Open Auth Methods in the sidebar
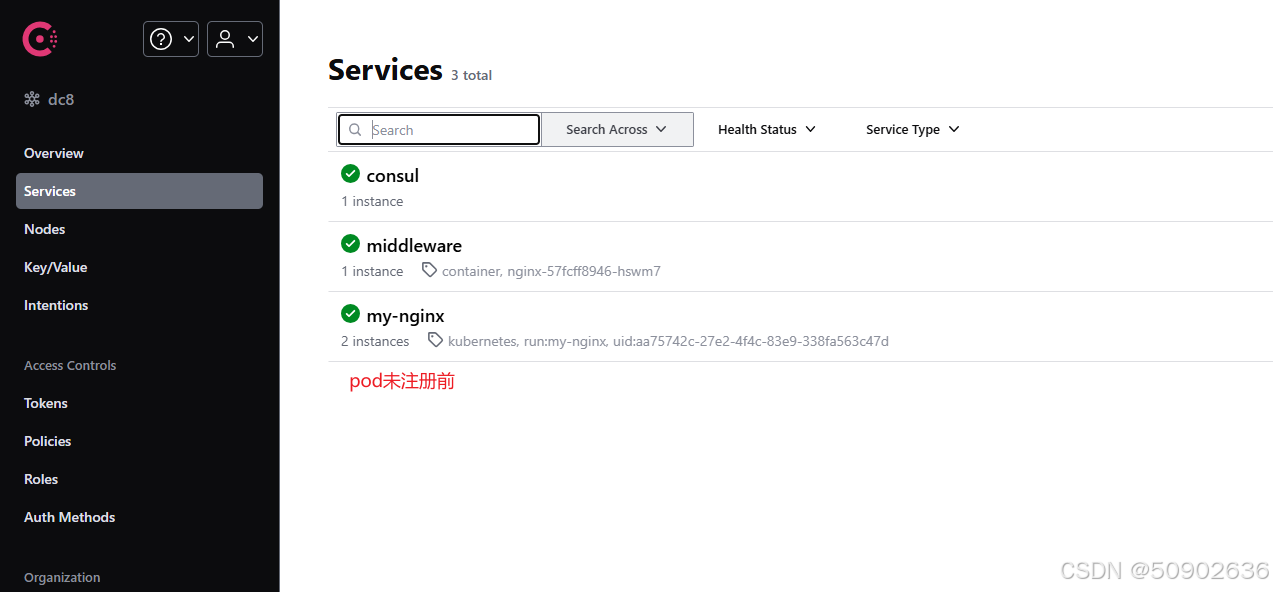This screenshot has height=592, width=1273. 139,517
